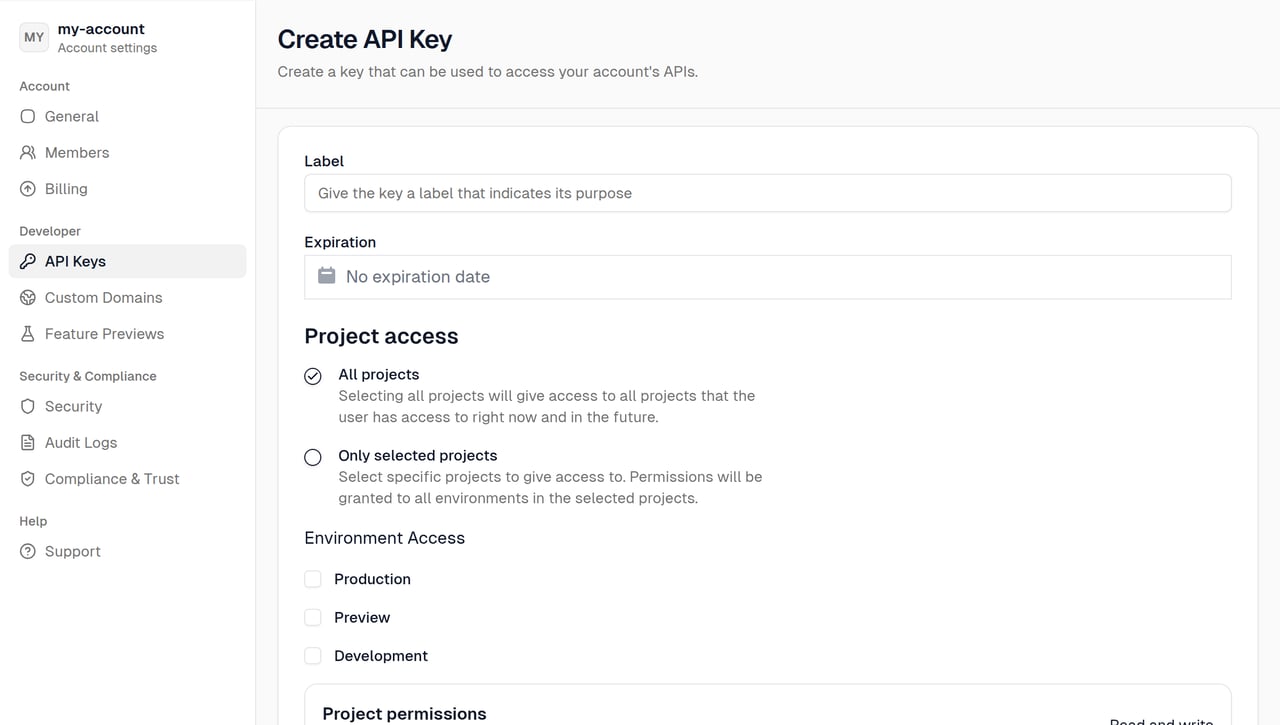Click the API Keys key icon
Screen dimensions: 1280x725
pos(28,261)
